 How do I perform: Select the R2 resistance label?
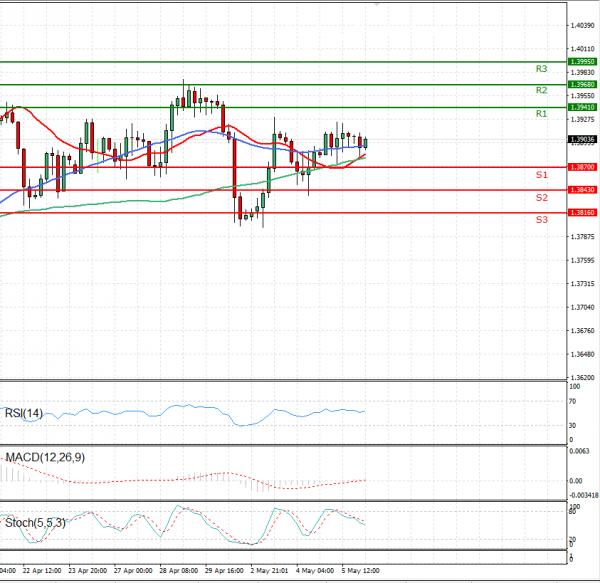(x=541, y=90)
